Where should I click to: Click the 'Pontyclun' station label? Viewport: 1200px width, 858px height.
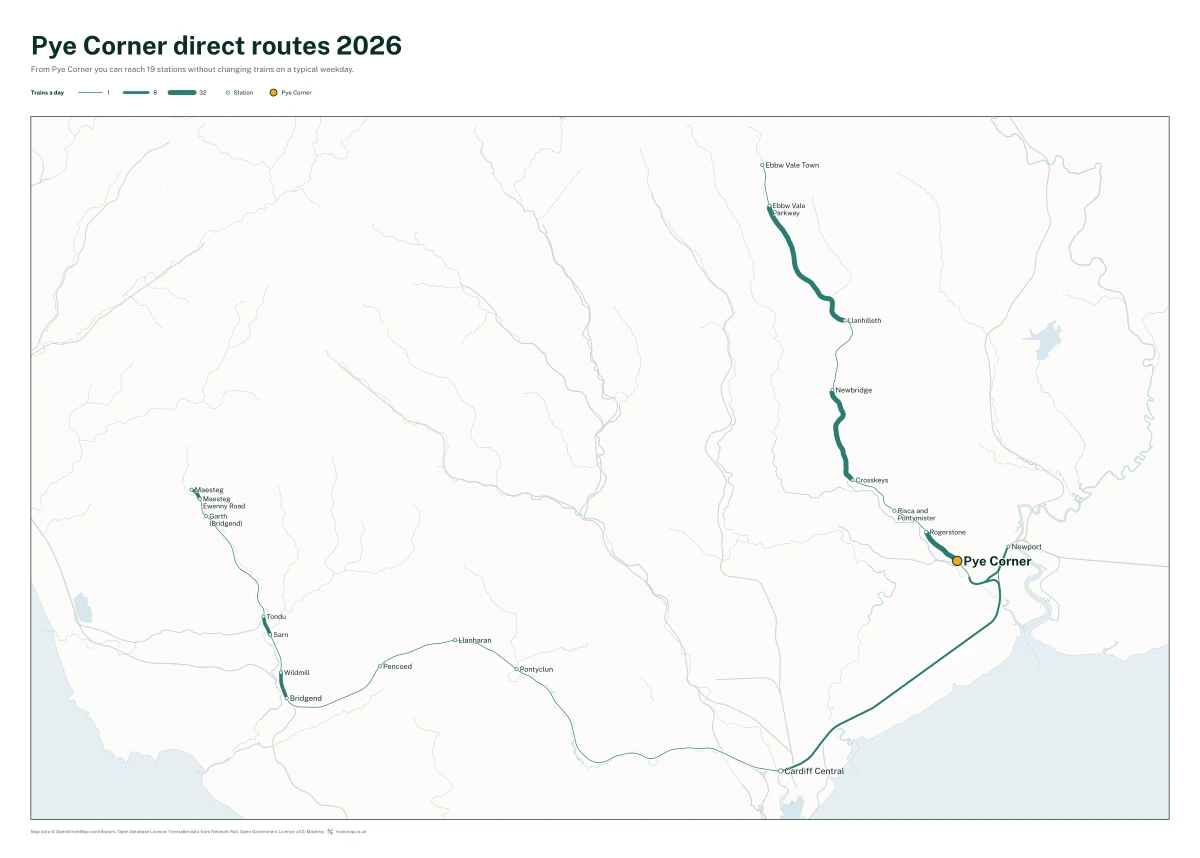point(537,669)
